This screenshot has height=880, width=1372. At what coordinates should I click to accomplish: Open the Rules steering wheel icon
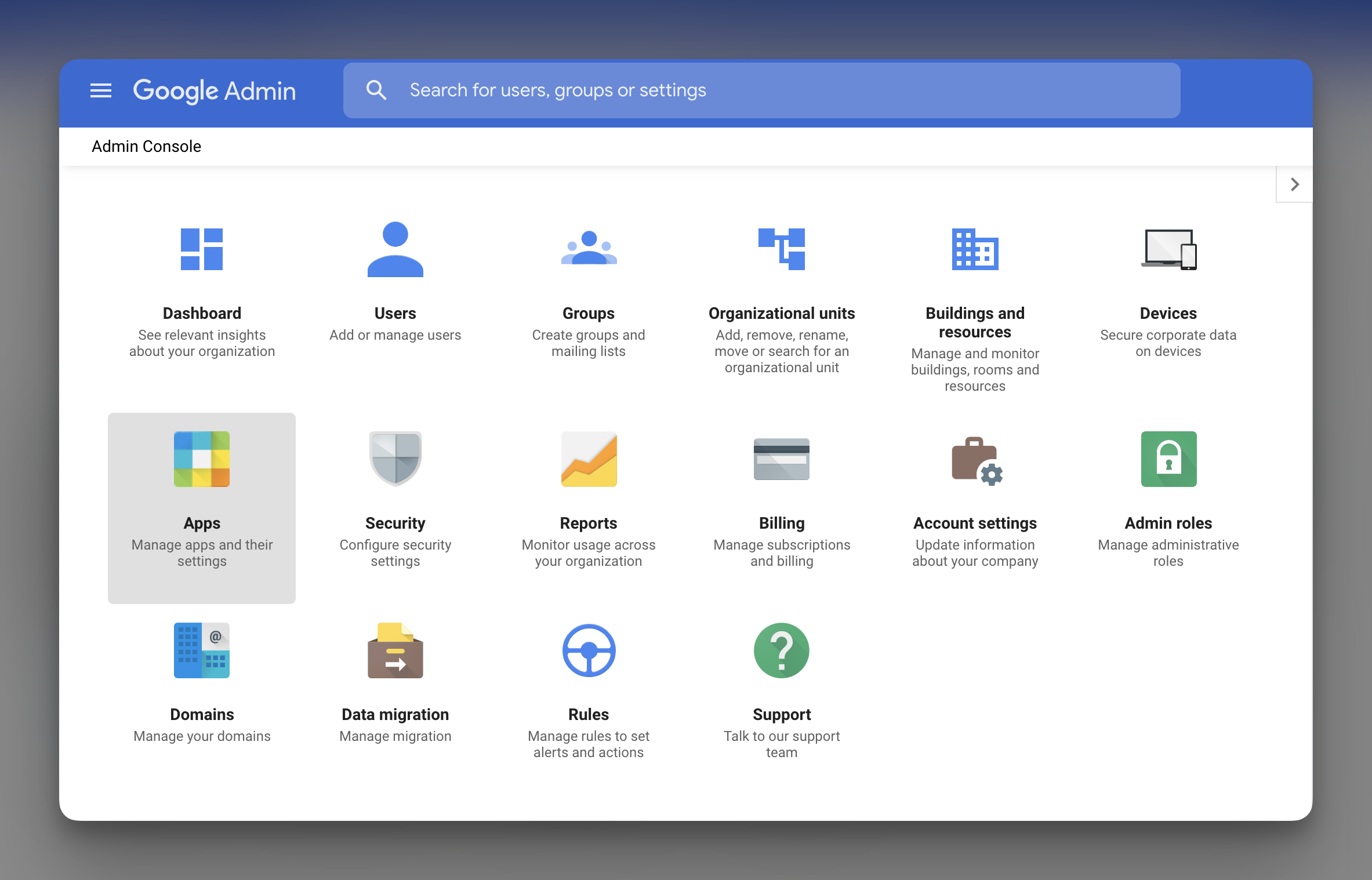[x=589, y=650]
